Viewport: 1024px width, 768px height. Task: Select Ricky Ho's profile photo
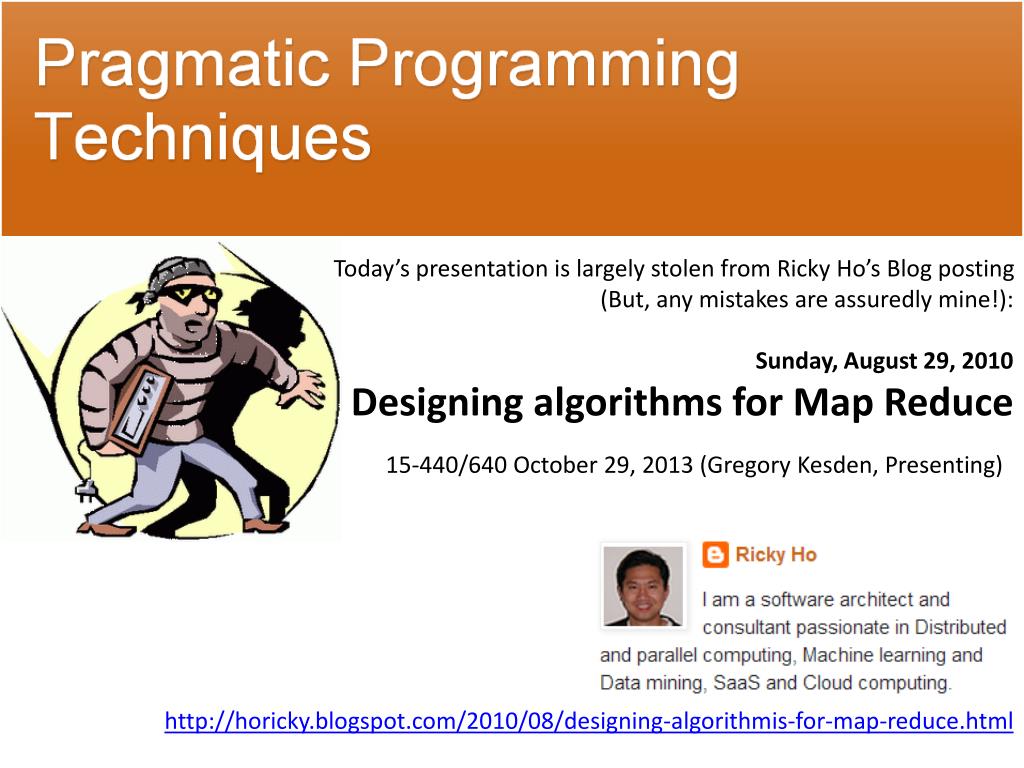643,586
